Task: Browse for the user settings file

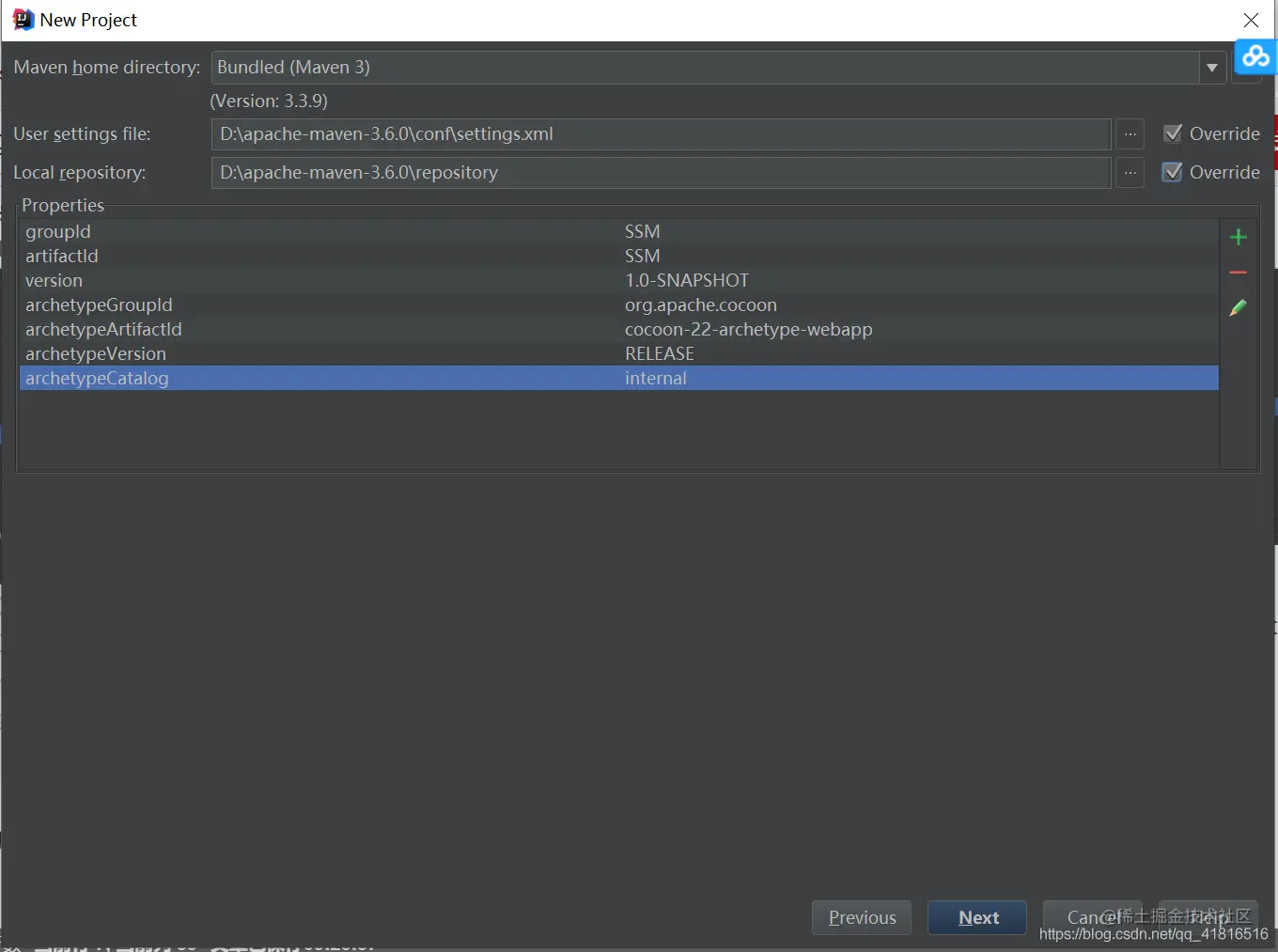Action: click(x=1130, y=134)
